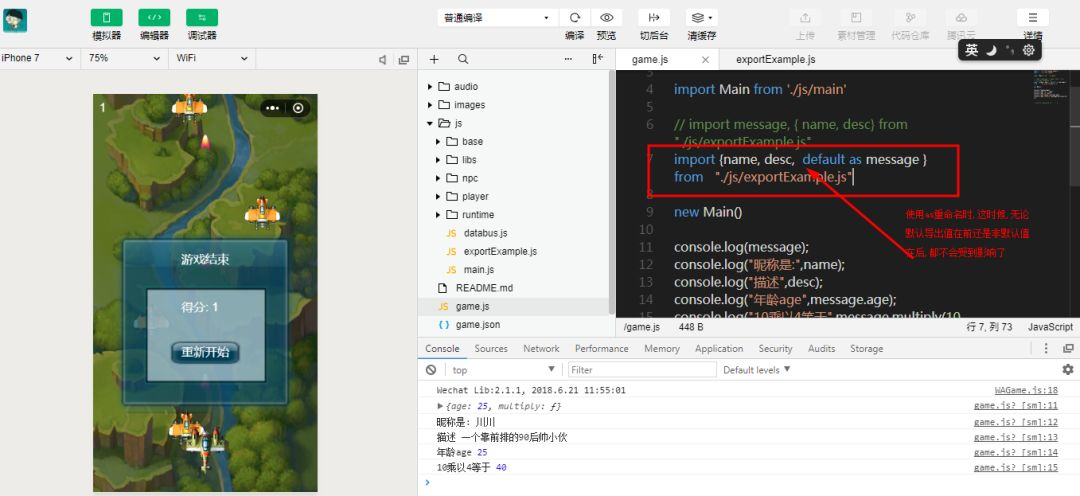Viewport: 1080px width, 496px height.
Task: Click the switch to background (切后台) icon
Action: [654, 18]
